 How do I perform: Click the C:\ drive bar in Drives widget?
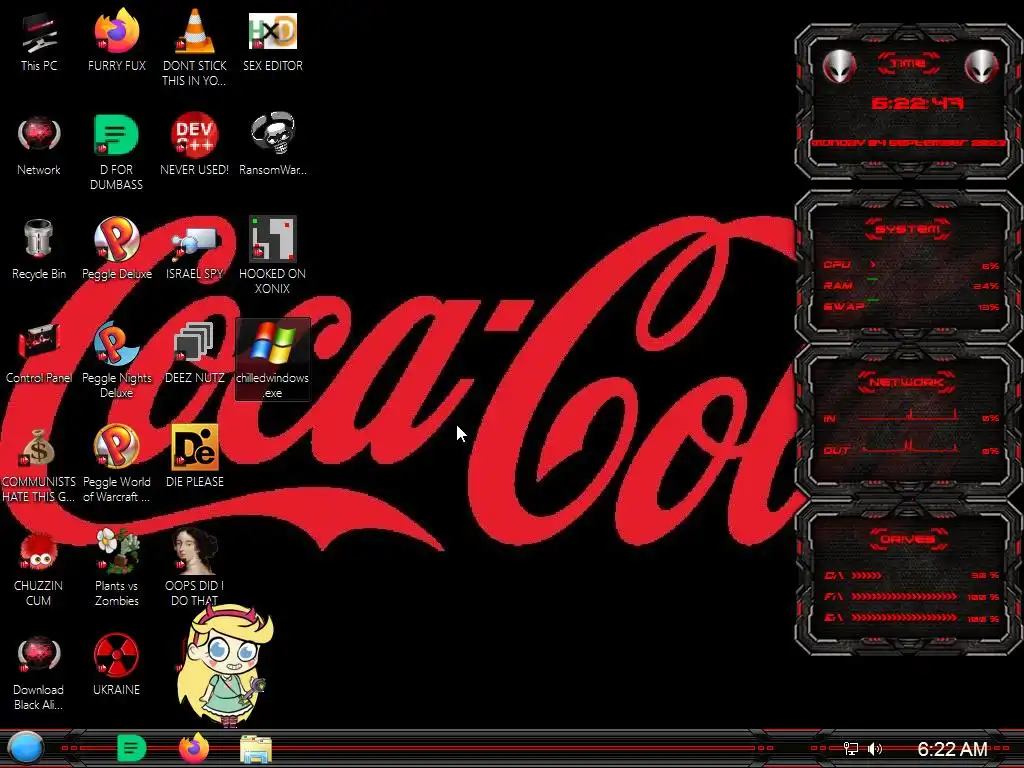click(x=867, y=575)
